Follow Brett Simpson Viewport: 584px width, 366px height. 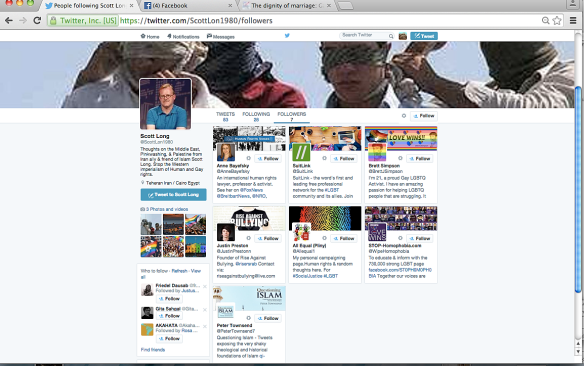[x=419, y=159]
